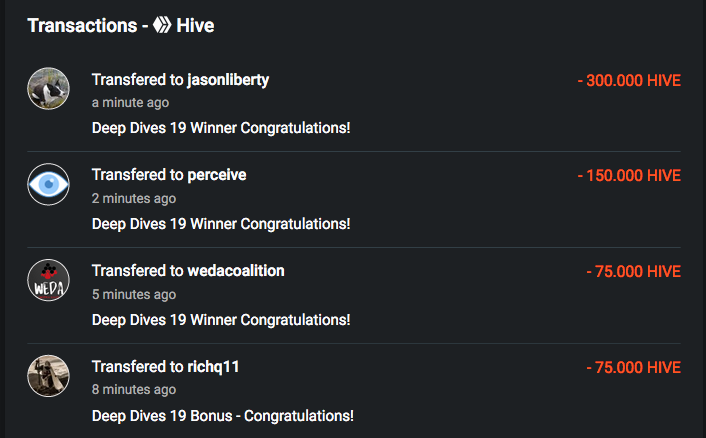The image size is (706, 438).
Task: Click the -150.000 HIVE amount
Action: [x=629, y=176]
